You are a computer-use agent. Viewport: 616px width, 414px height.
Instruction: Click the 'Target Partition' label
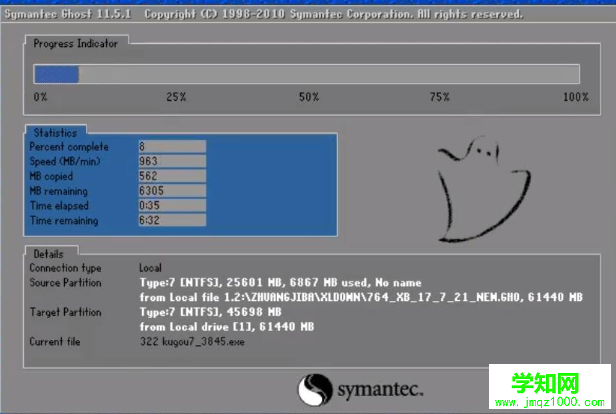(66, 312)
